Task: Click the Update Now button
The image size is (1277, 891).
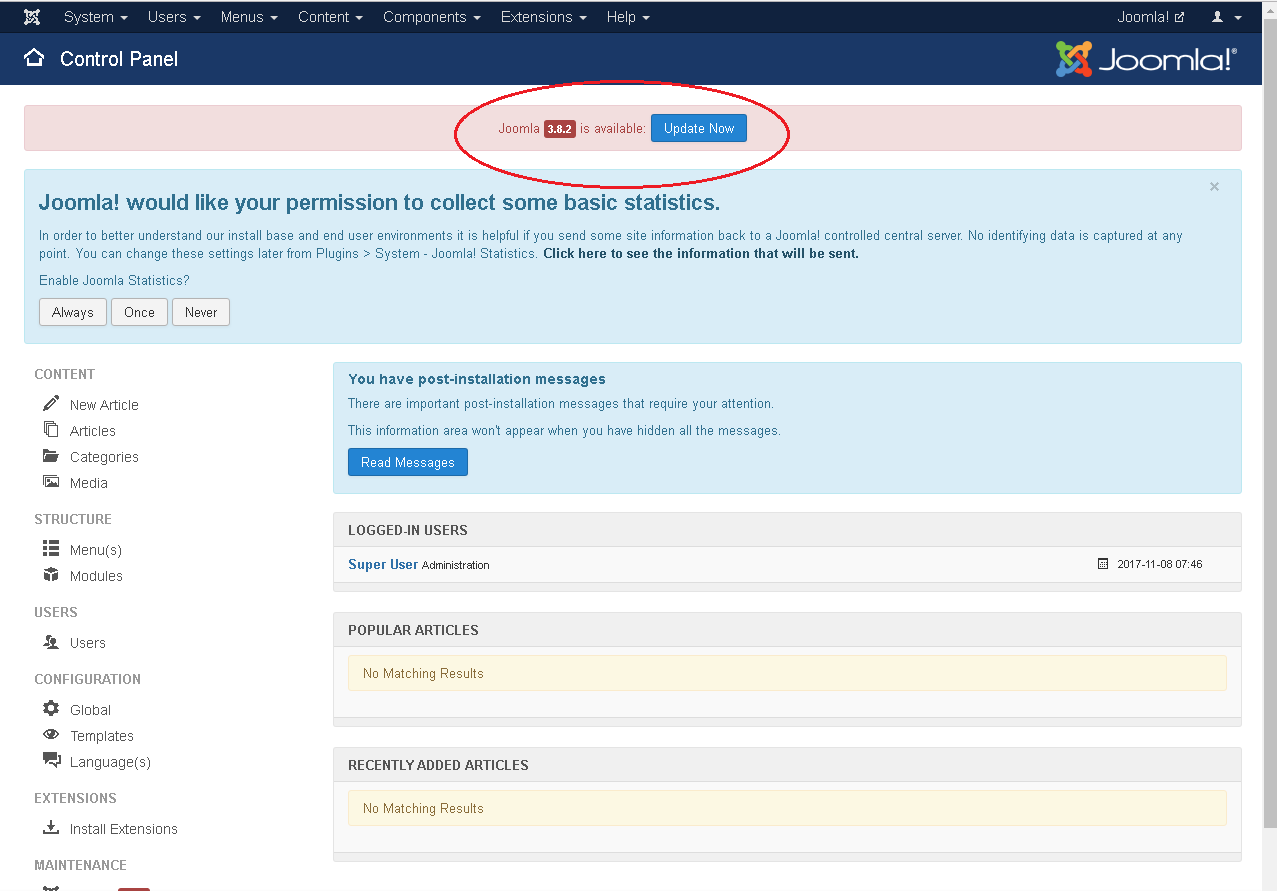Action: [x=699, y=128]
